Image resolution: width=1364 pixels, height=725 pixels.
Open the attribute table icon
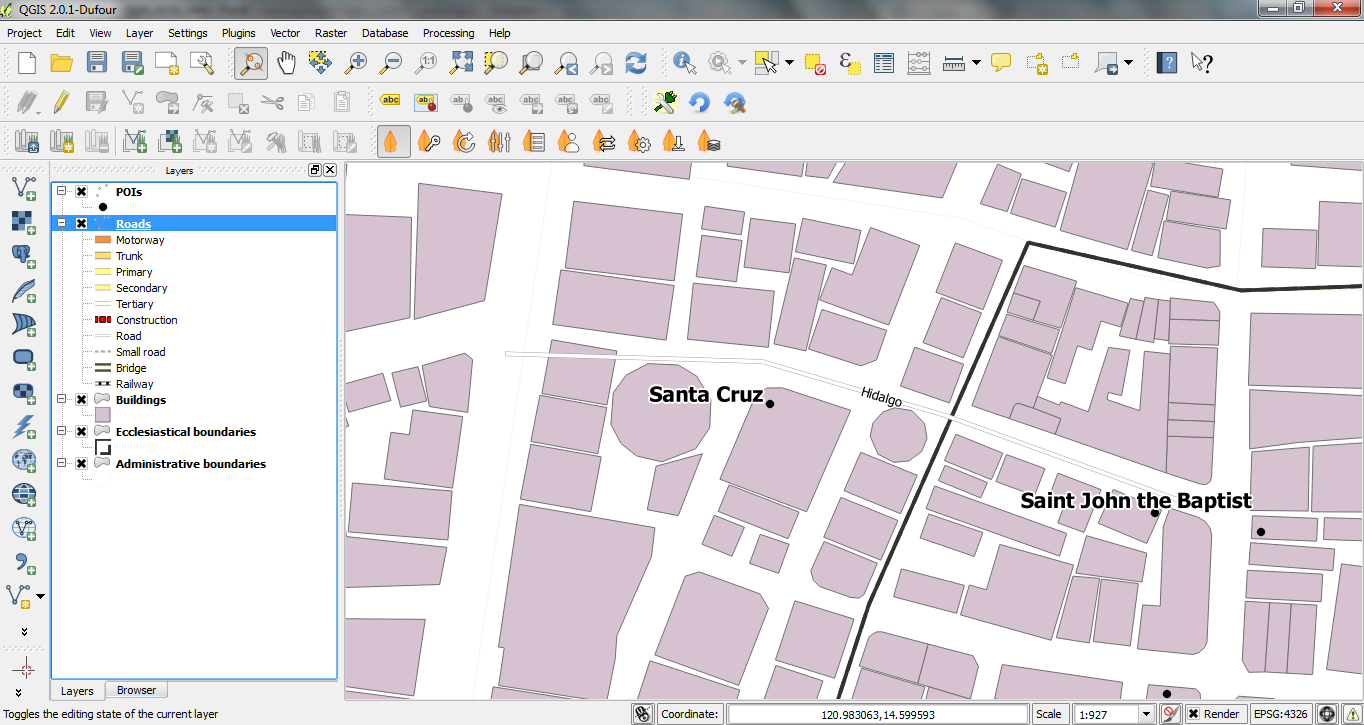[x=883, y=63]
